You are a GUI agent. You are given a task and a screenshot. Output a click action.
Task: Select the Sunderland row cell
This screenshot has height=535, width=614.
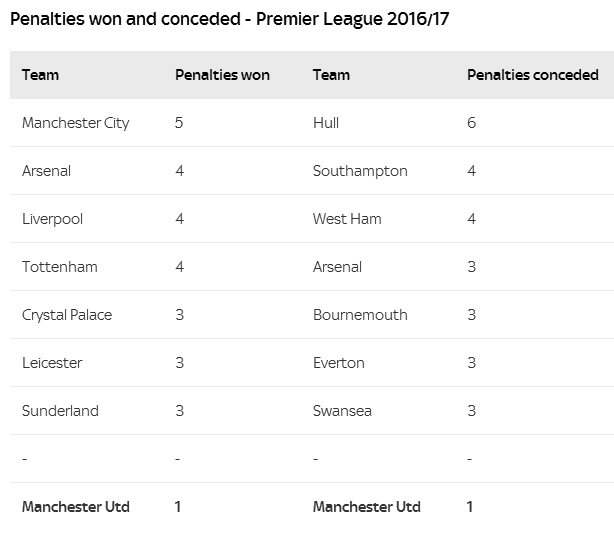pos(60,411)
